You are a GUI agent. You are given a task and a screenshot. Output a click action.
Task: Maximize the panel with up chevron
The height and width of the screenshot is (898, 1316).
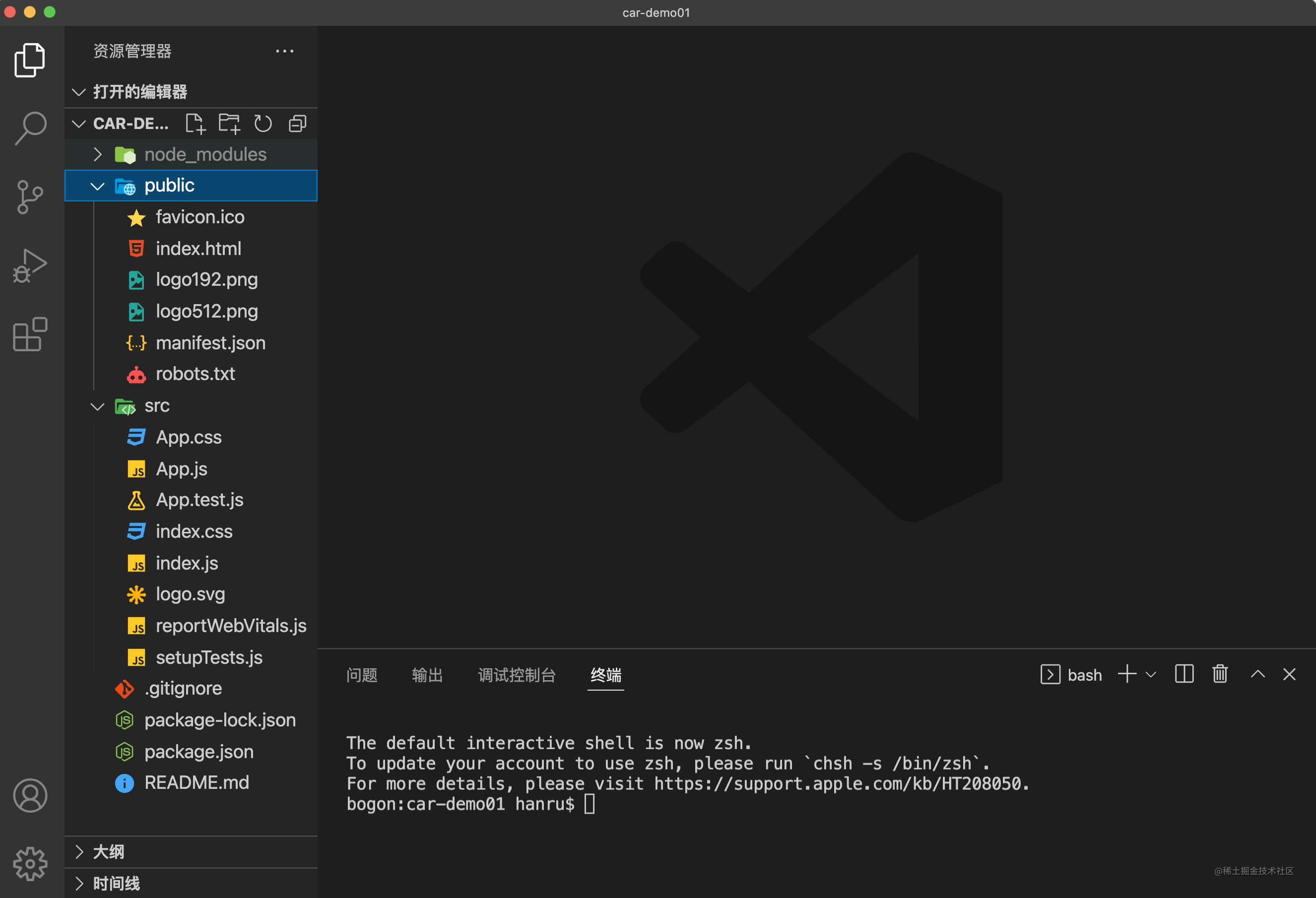pyautogui.click(x=1257, y=674)
